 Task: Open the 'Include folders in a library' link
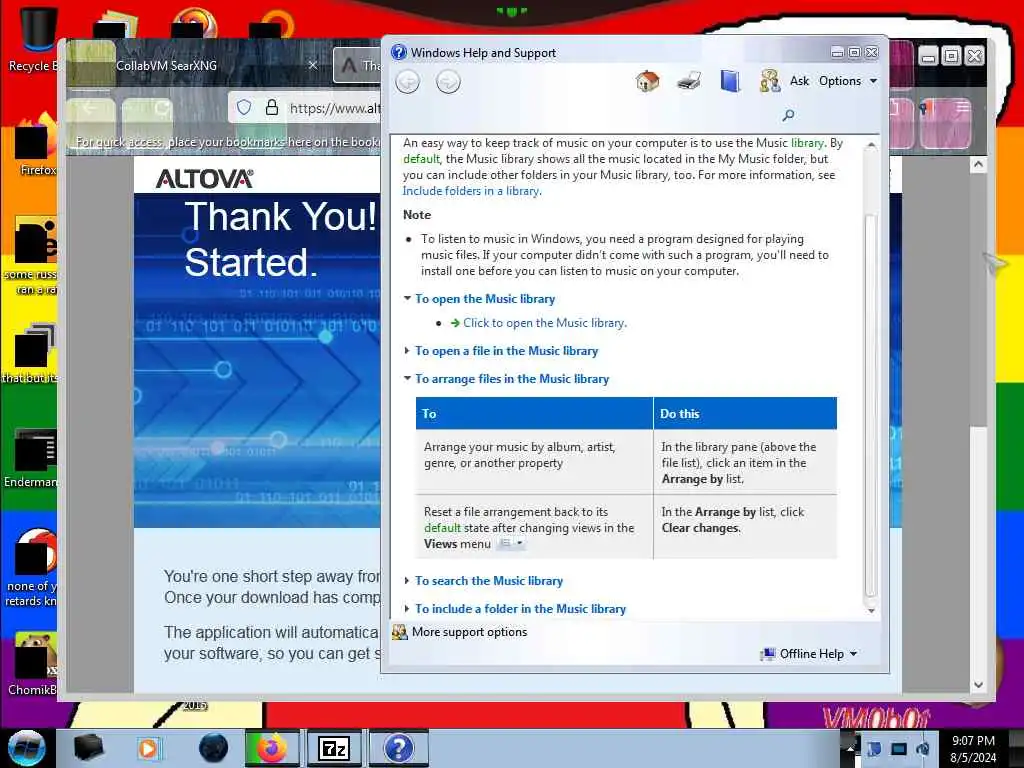coord(472,191)
